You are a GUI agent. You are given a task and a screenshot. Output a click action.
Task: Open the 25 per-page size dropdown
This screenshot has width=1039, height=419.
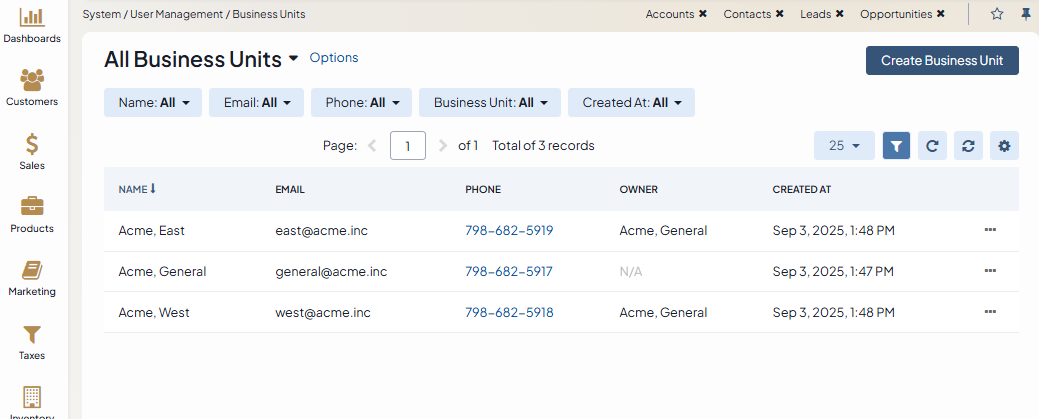tap(844, 146)
